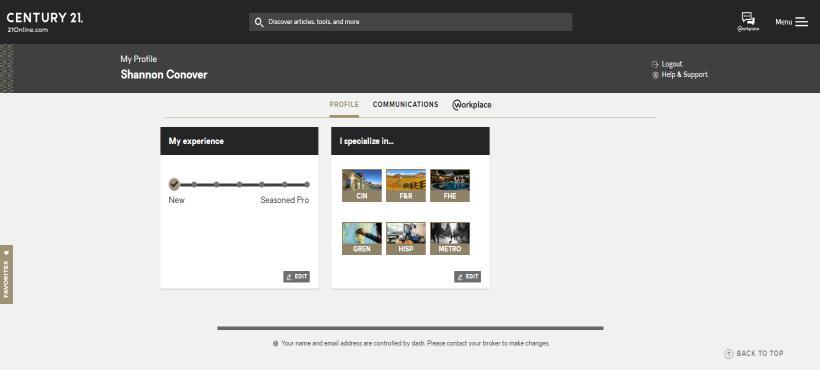Click the Century 21 logo

(44, 22)
